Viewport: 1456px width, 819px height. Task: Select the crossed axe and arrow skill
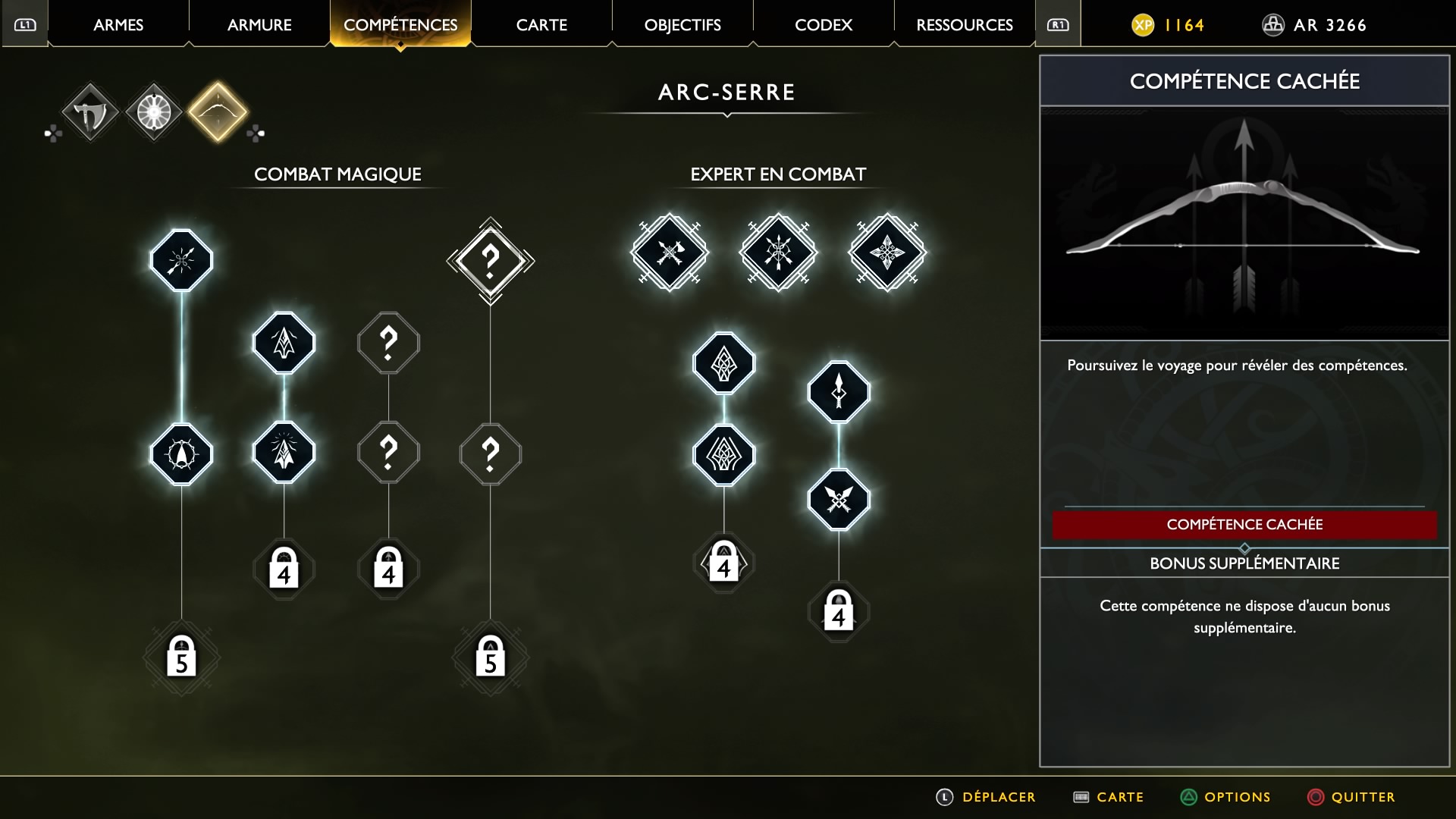pyautogui.click(x=670, y=253)
